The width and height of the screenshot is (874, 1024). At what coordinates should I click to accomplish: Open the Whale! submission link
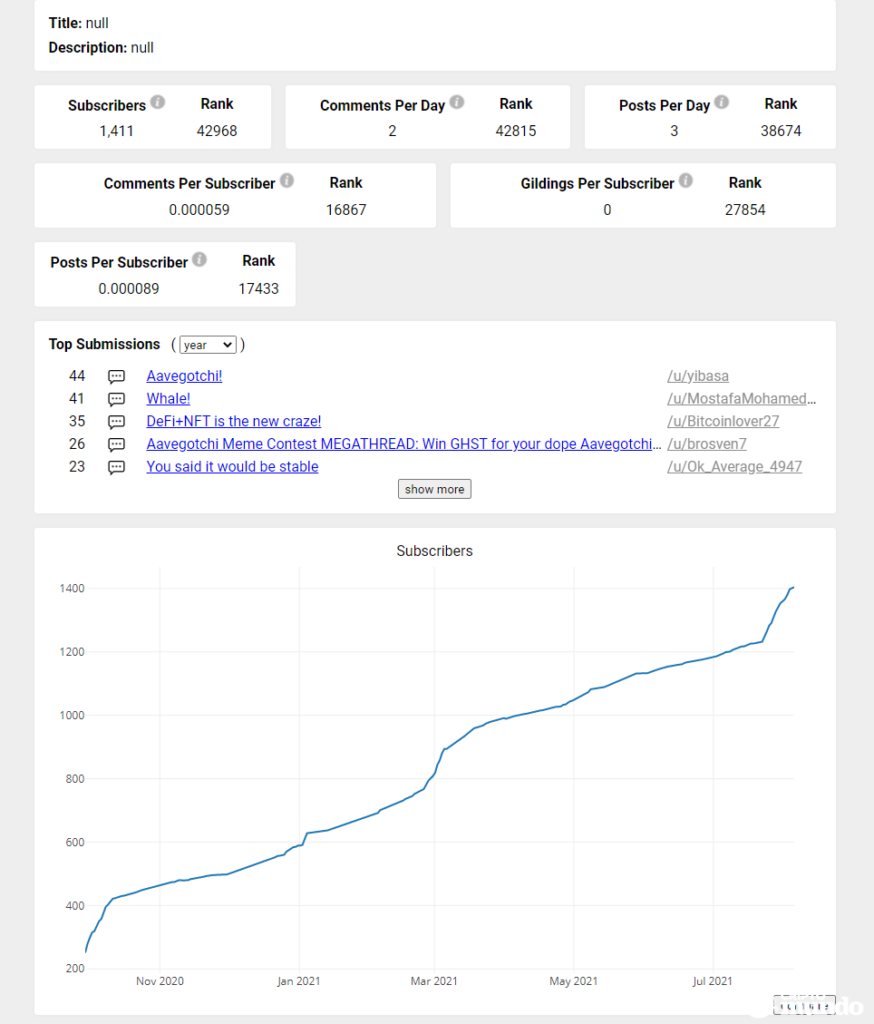pos(168,399)
